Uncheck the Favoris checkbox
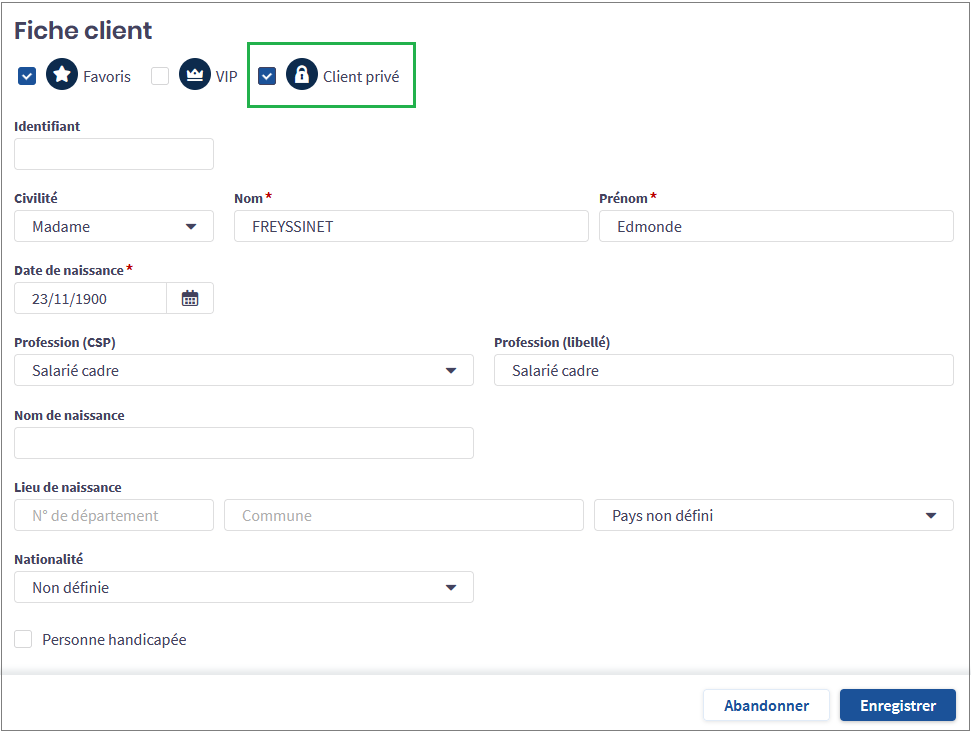 point(27,76)
